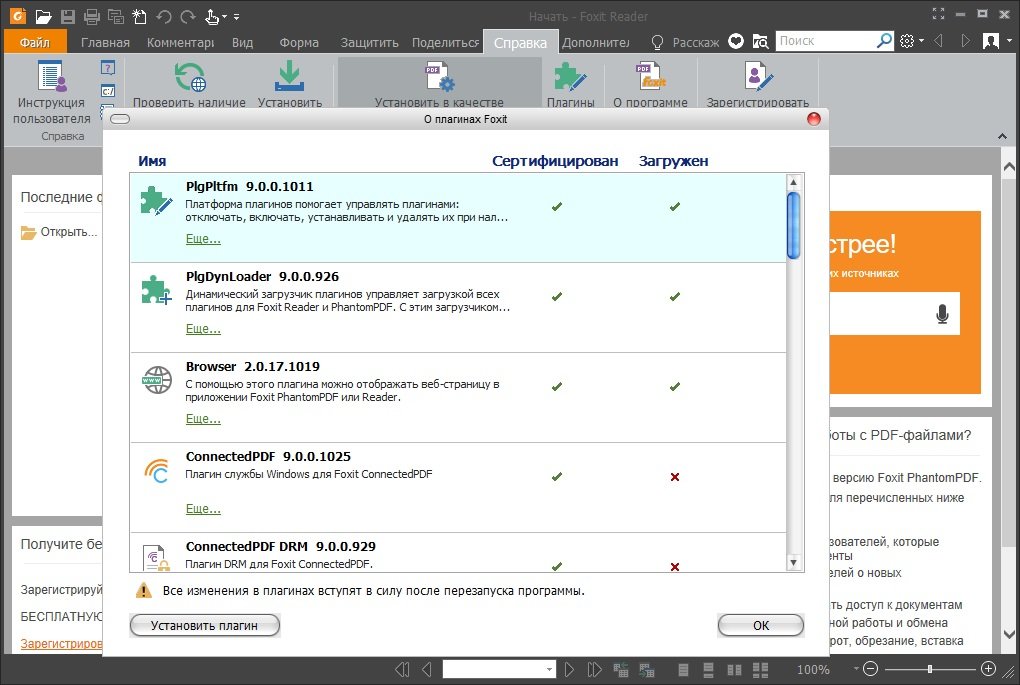Click the zoom in plus icon
Screen dimensions: 1020x685
(x=988, y=669)
